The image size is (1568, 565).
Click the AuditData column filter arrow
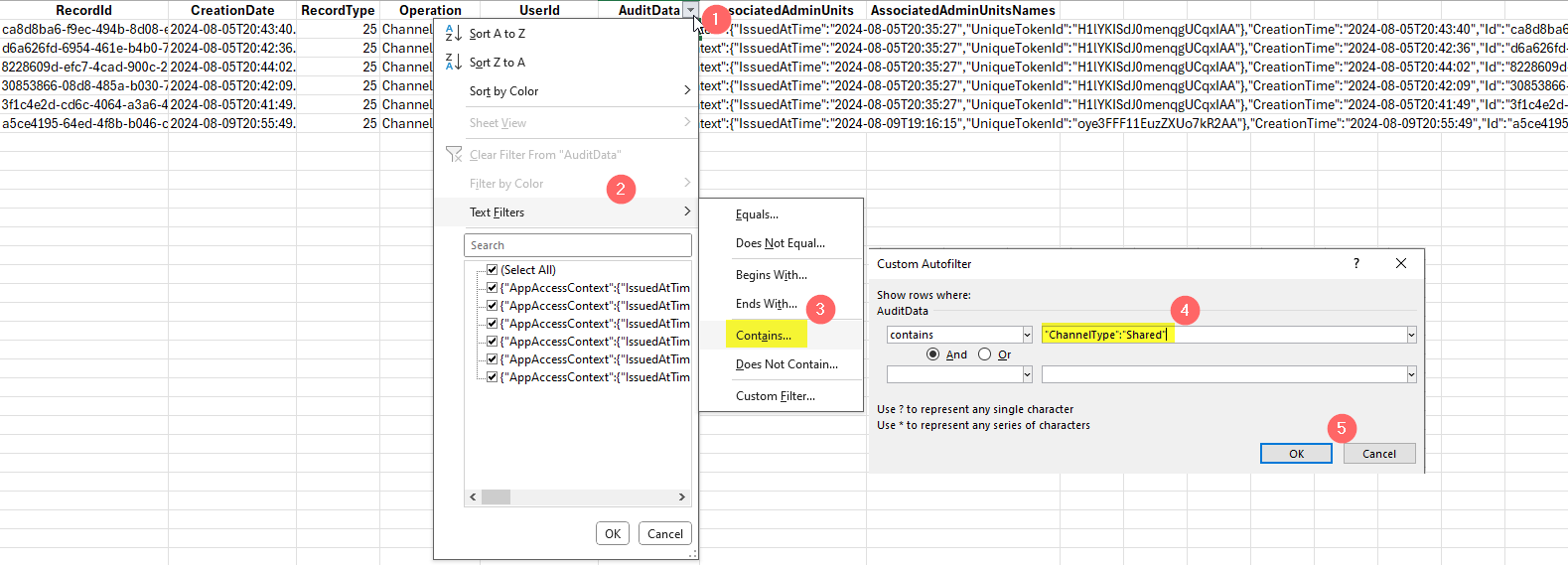click(690, 10)
